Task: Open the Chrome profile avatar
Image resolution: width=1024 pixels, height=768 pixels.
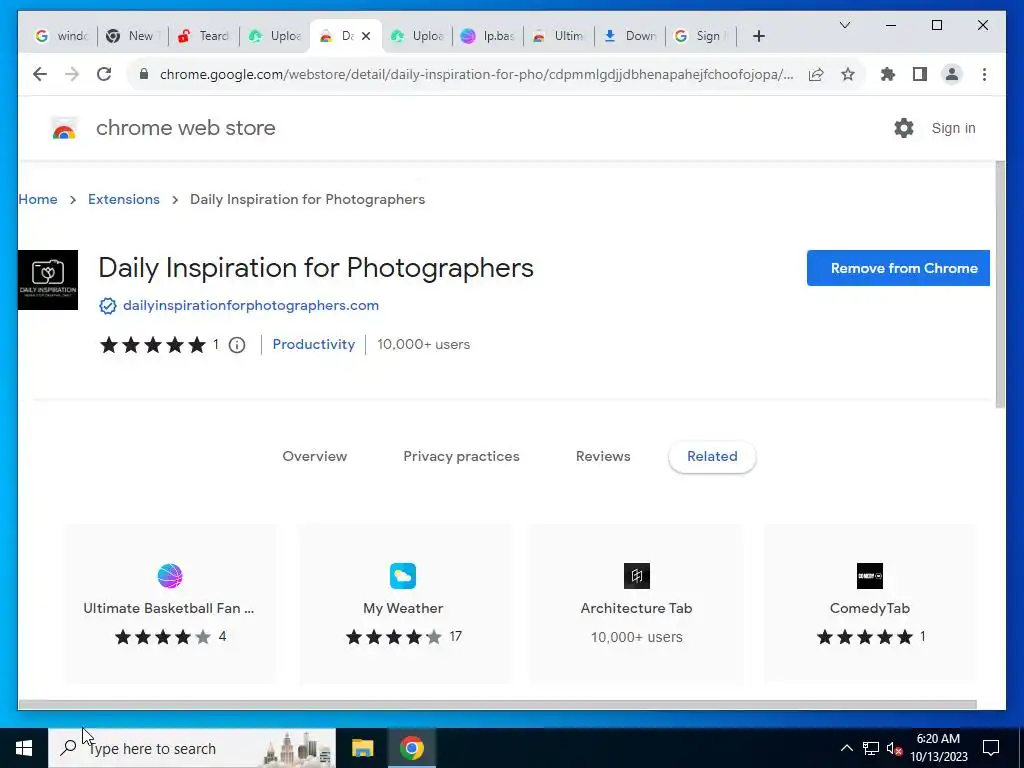Action: point(952,74)
